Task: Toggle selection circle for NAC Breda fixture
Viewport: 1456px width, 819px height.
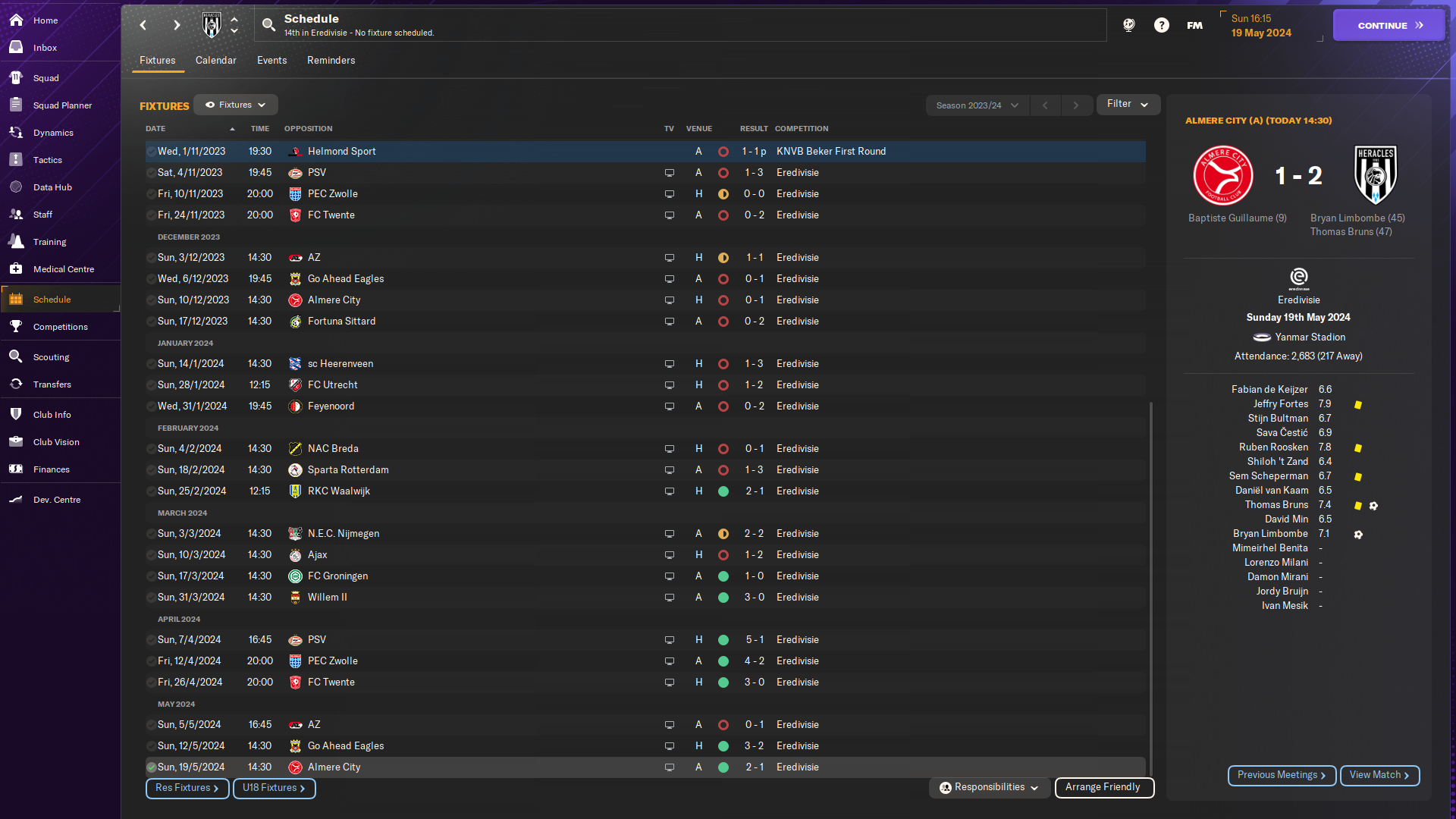Action: point(151,449)
